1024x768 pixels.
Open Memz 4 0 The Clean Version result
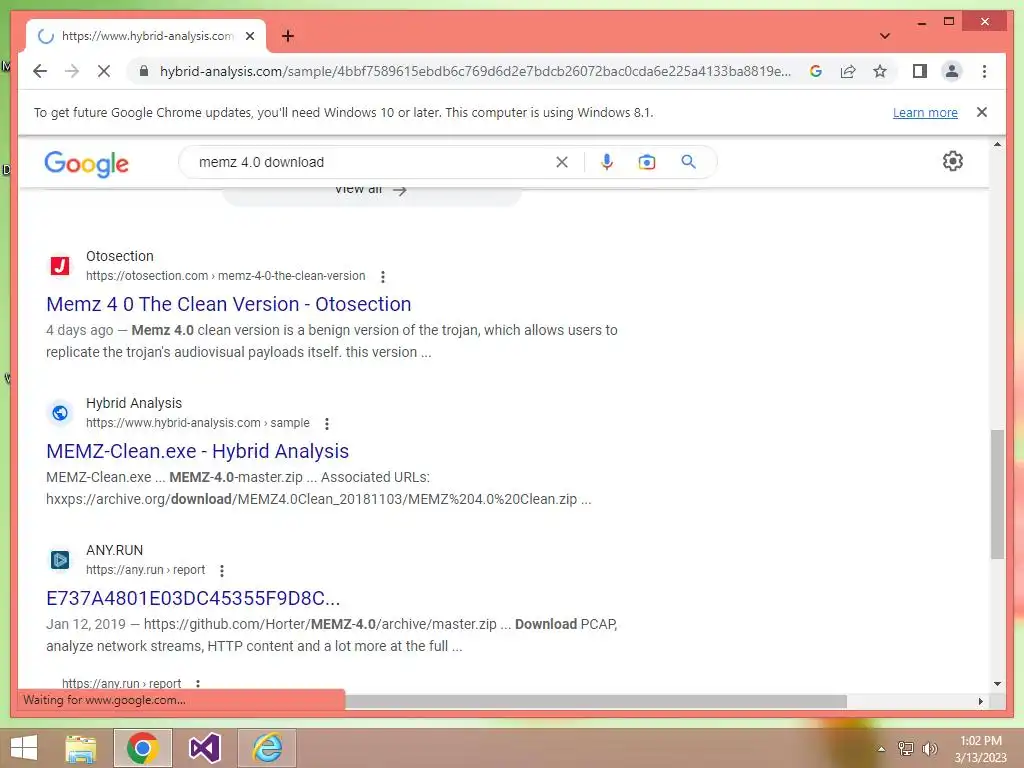(x=229, y=304)
